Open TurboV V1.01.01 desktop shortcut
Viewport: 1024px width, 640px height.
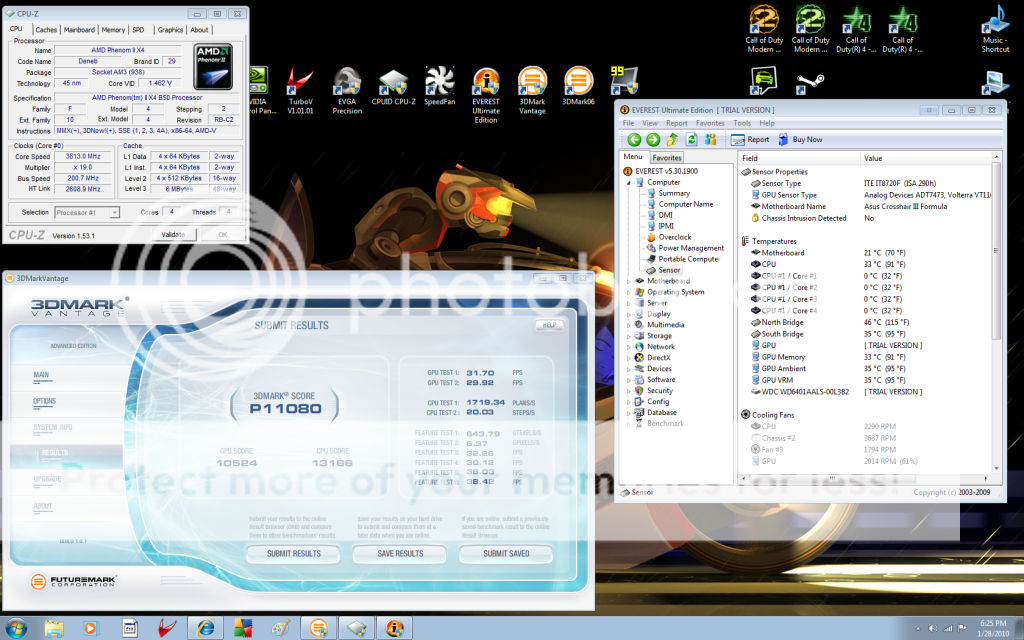300,91
